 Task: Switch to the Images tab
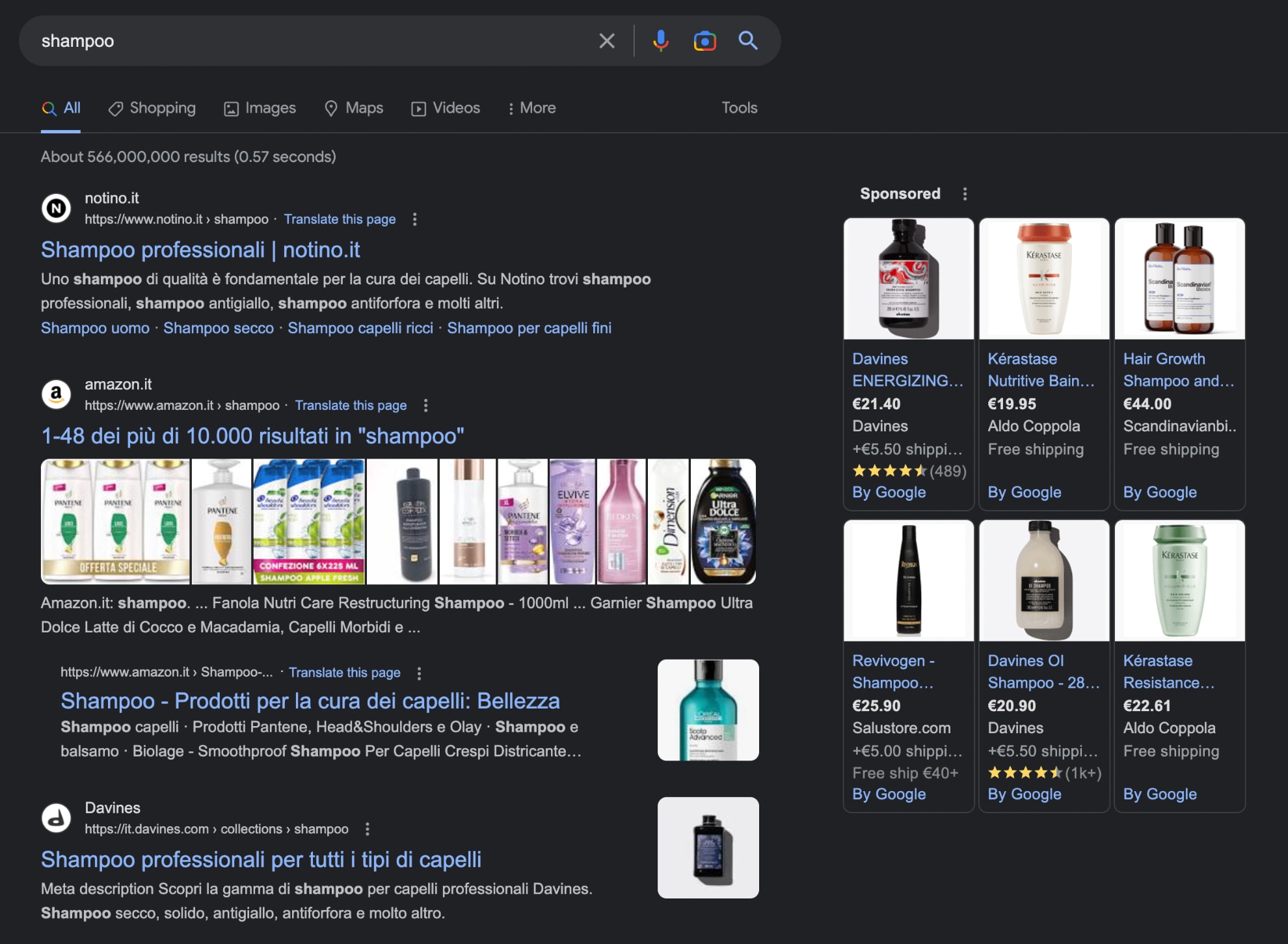(x=260, y=108)
